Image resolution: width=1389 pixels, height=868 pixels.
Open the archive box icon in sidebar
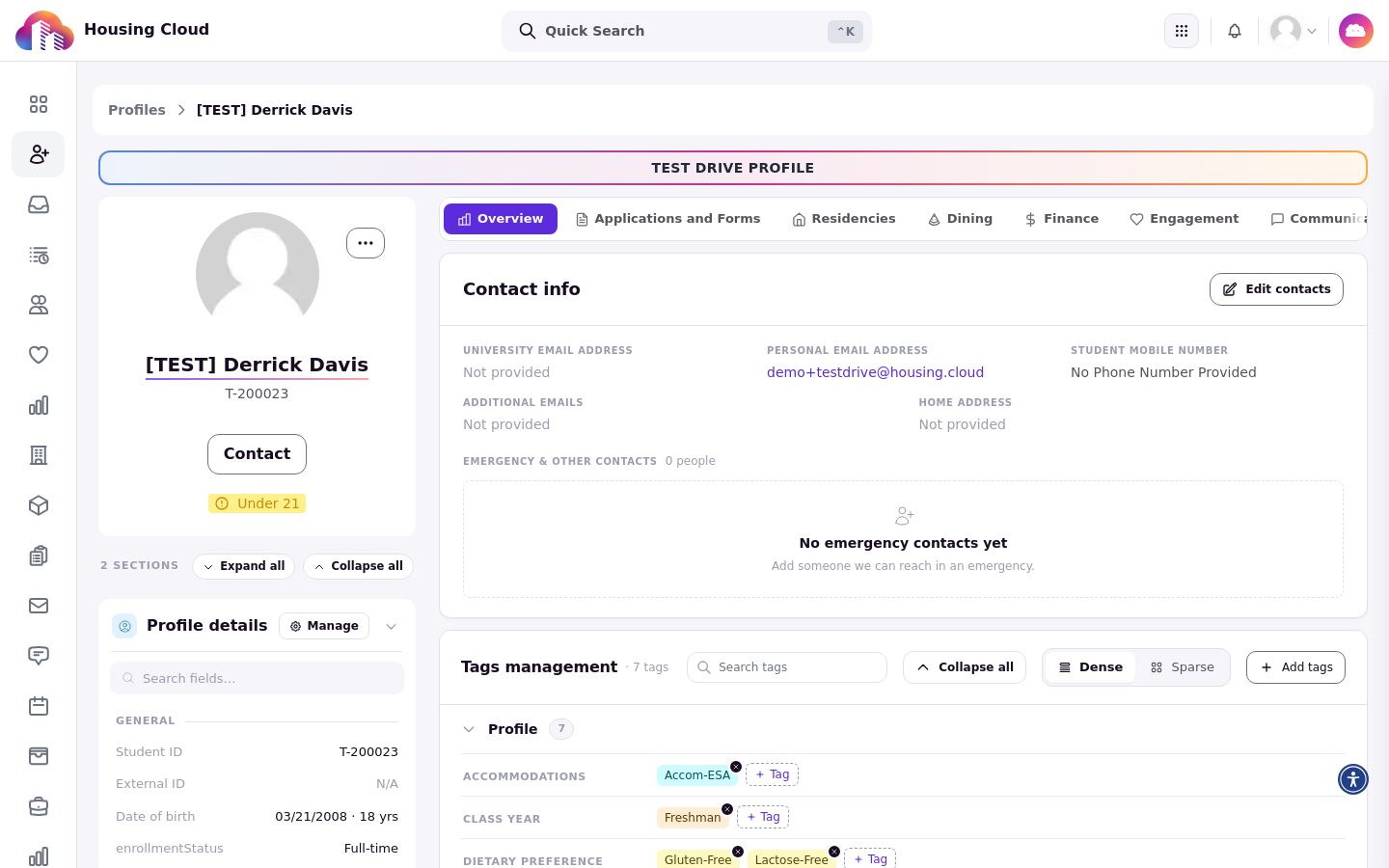click(x=39, y=756)
